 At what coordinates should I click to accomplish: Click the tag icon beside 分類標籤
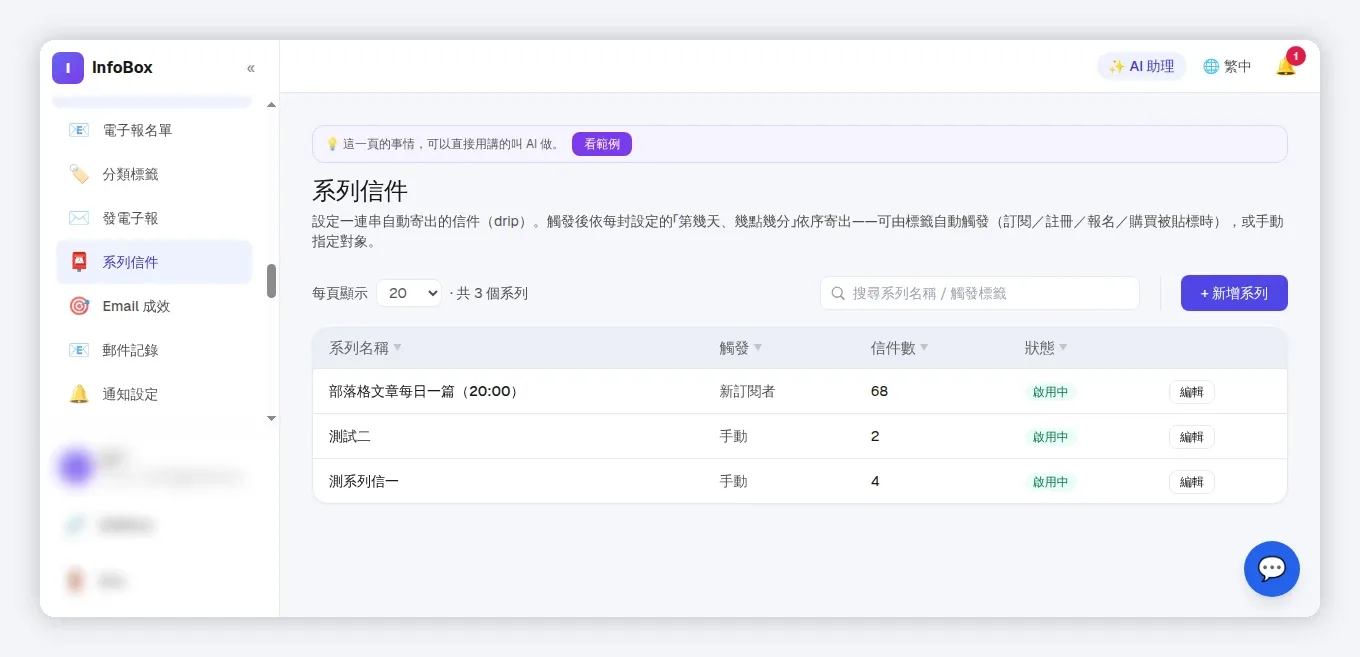[79, 174]
